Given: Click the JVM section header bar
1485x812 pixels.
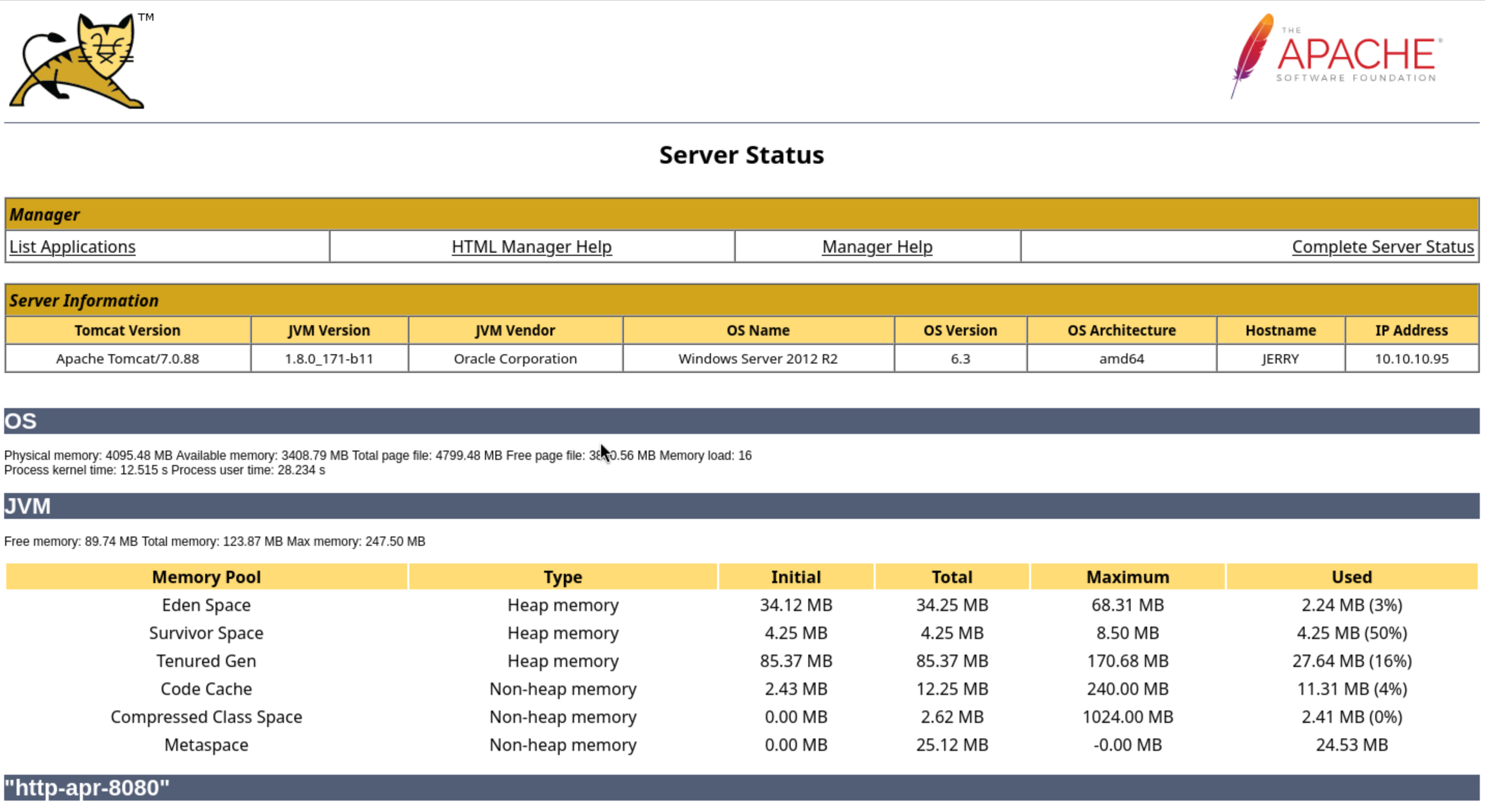Looking at the screenshot, I should click(741, 505).
